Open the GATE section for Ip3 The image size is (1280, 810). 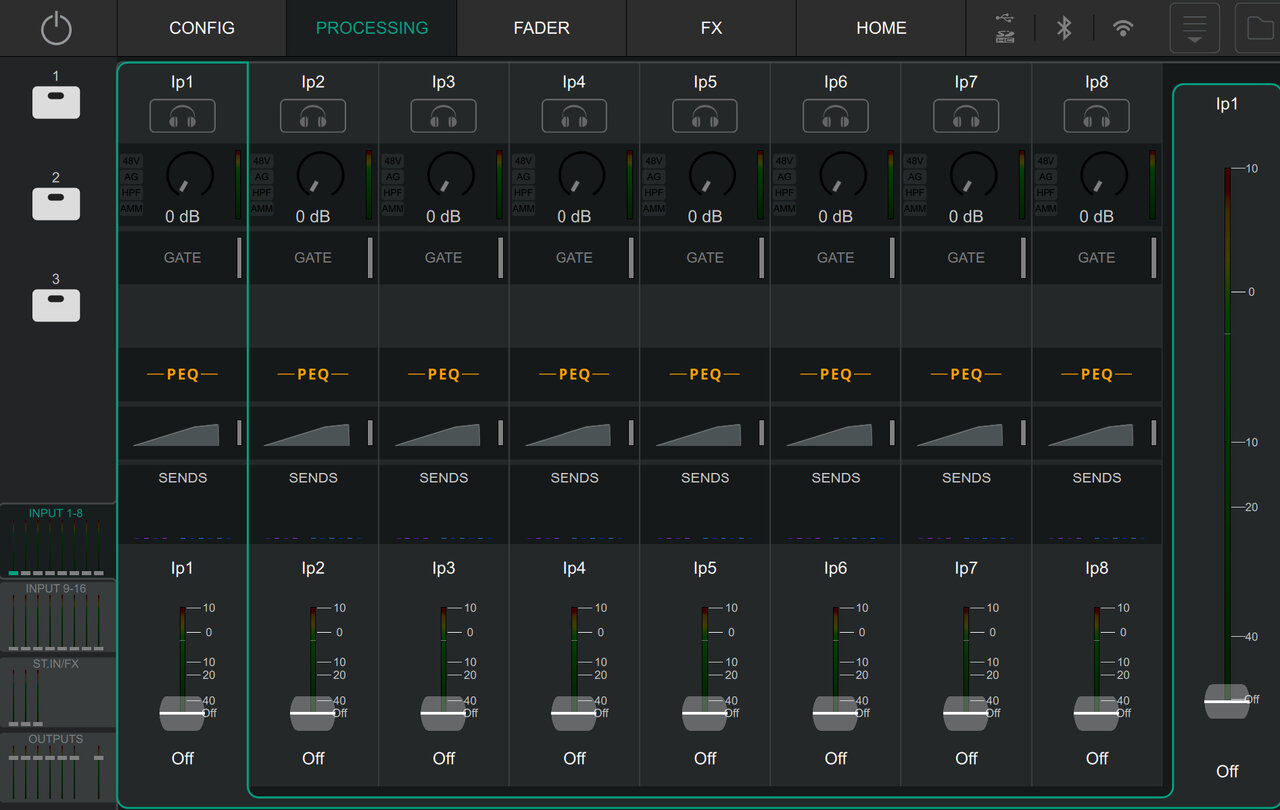[444, 257]
